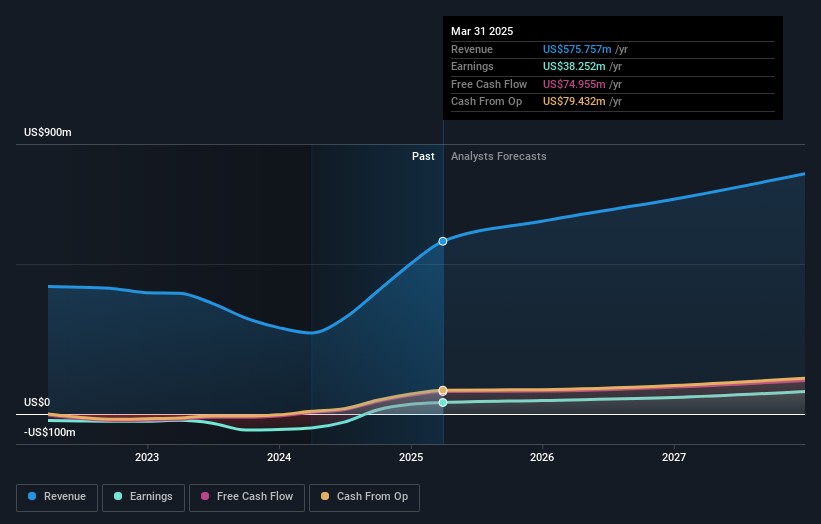
Task: Toggle the Cash From Op legend series
Action: 364,497
